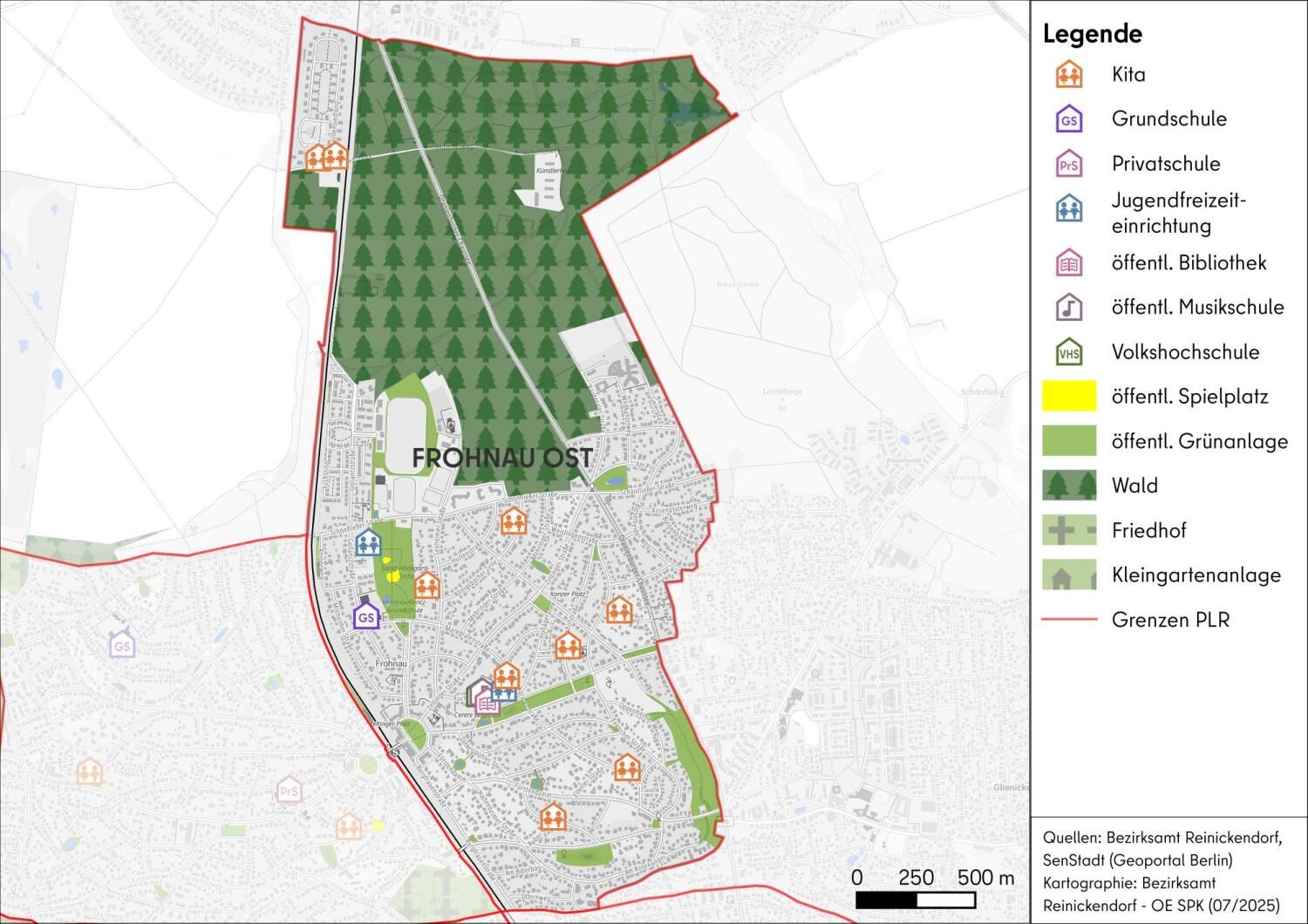Select the Friedhof pattern swatch in legend
This screenshot has width=1308, height=924.
1068,530
